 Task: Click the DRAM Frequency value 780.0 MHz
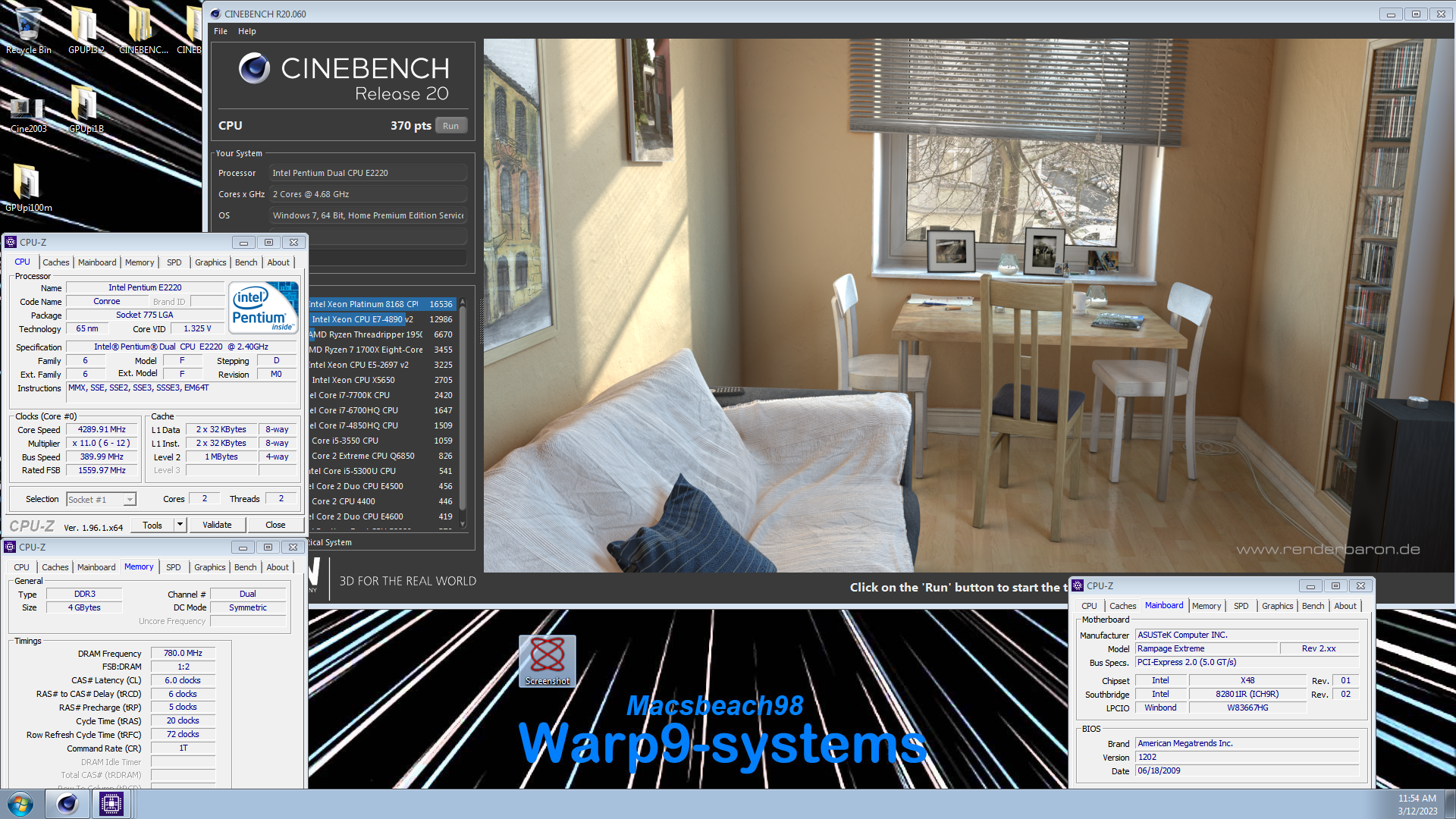(183, 653)
